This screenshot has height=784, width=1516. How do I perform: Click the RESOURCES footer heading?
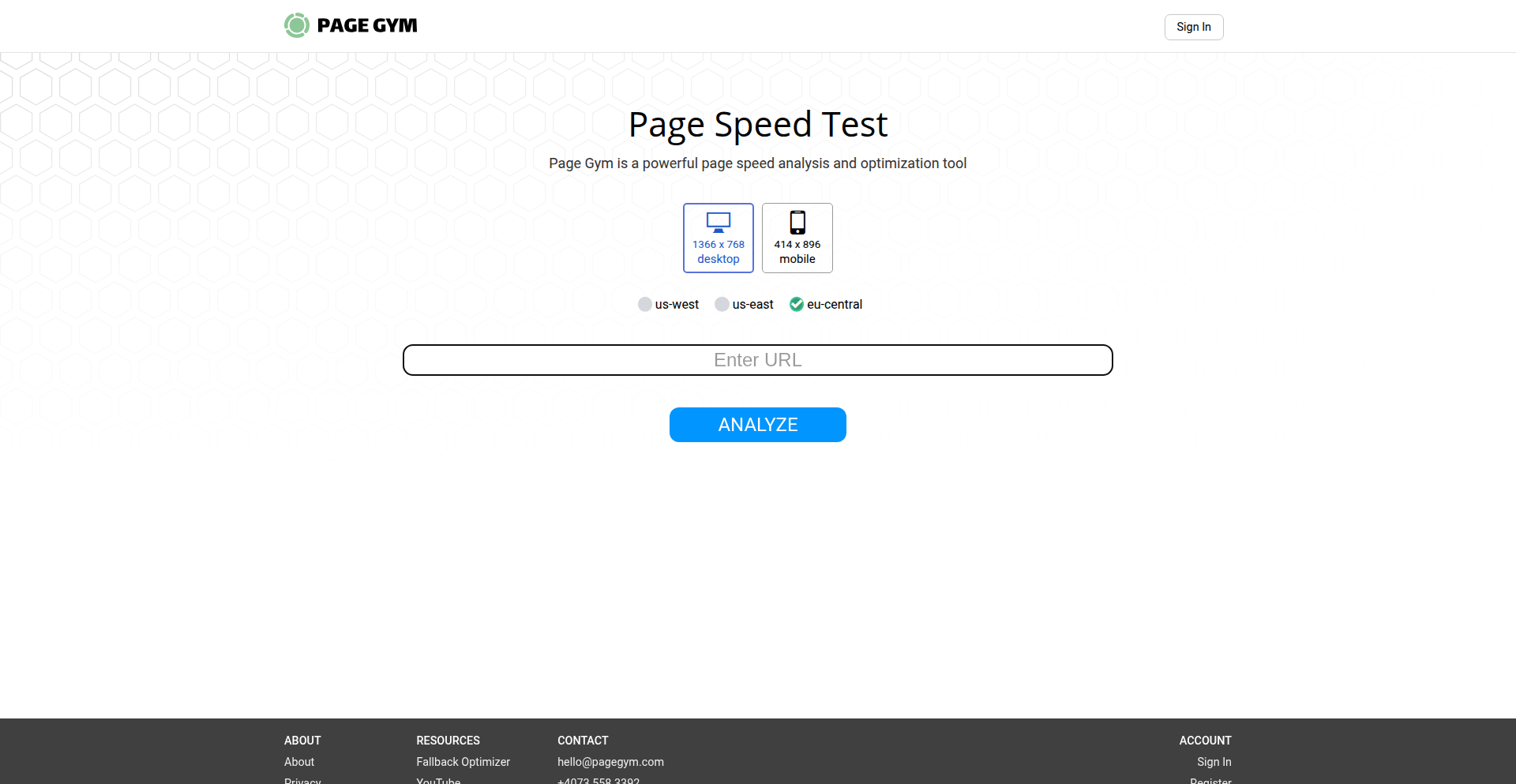pos(448,741)
